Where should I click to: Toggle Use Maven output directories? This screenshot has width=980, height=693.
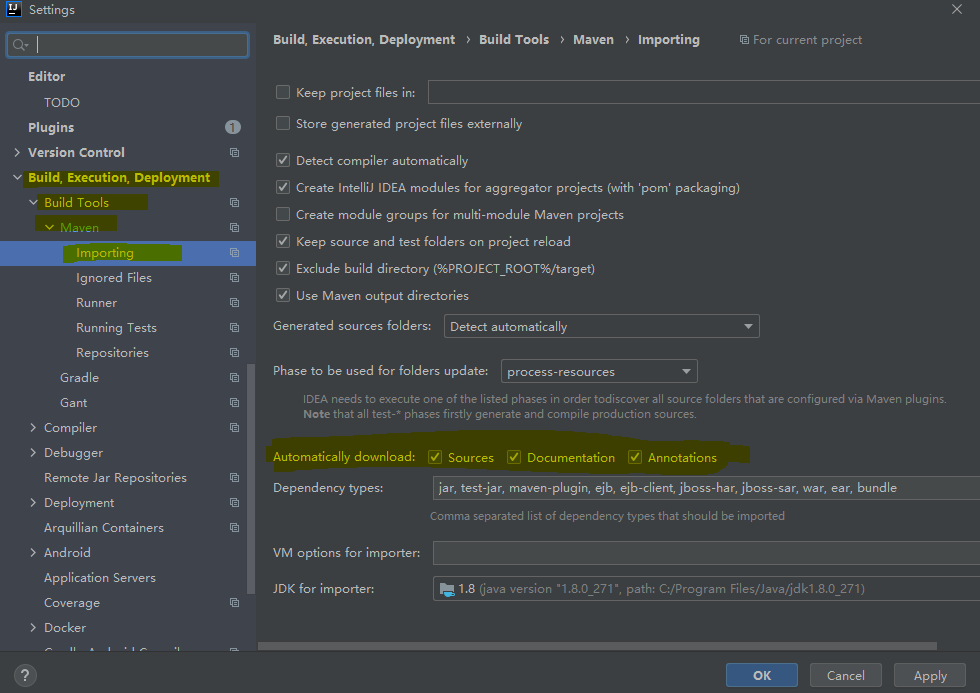[x=283, y=296]
